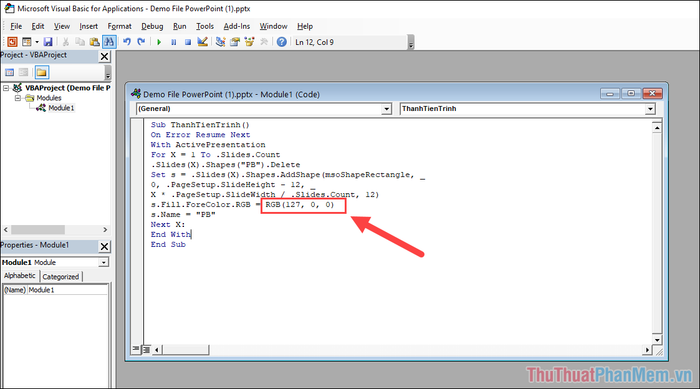Toggle Design Mode icon
The height and width of the screenshot is (389, 700).
tap(202, 42)
